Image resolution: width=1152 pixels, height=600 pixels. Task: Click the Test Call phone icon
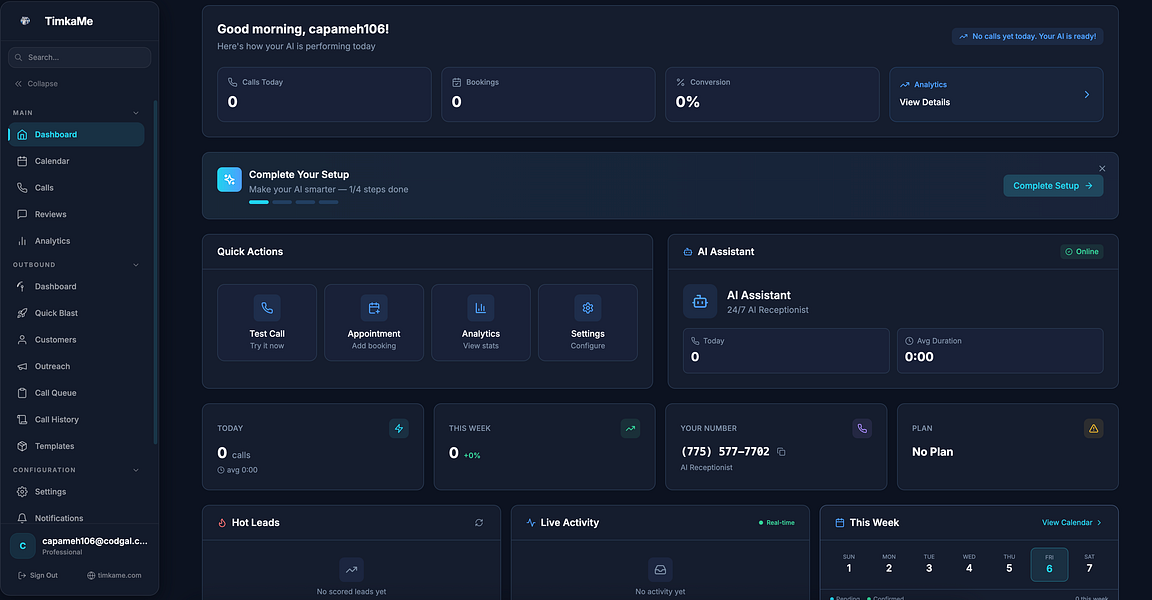click(x=267, y=308)
